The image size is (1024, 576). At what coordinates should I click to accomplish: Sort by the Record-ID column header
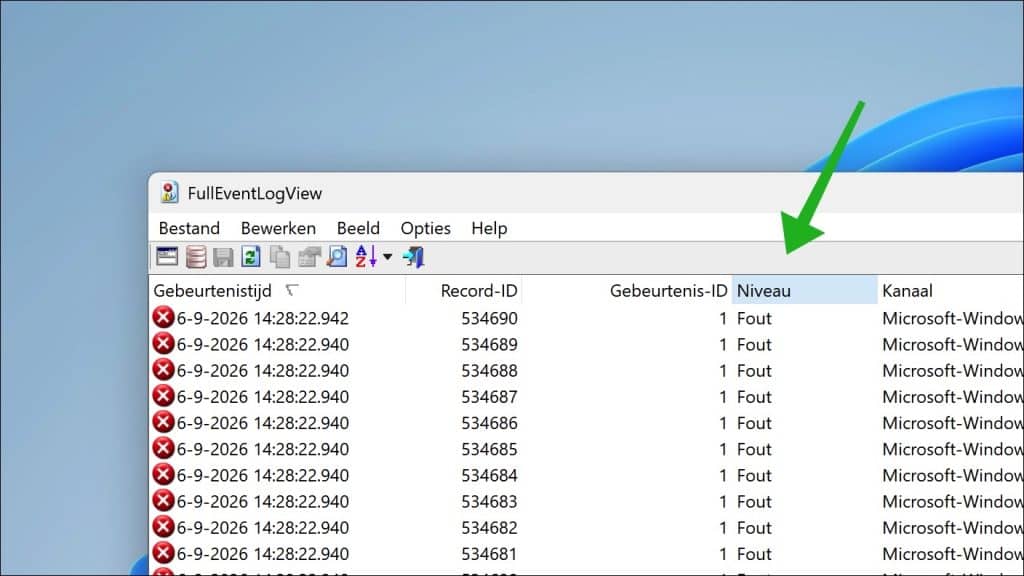click(x=464, y=291)
